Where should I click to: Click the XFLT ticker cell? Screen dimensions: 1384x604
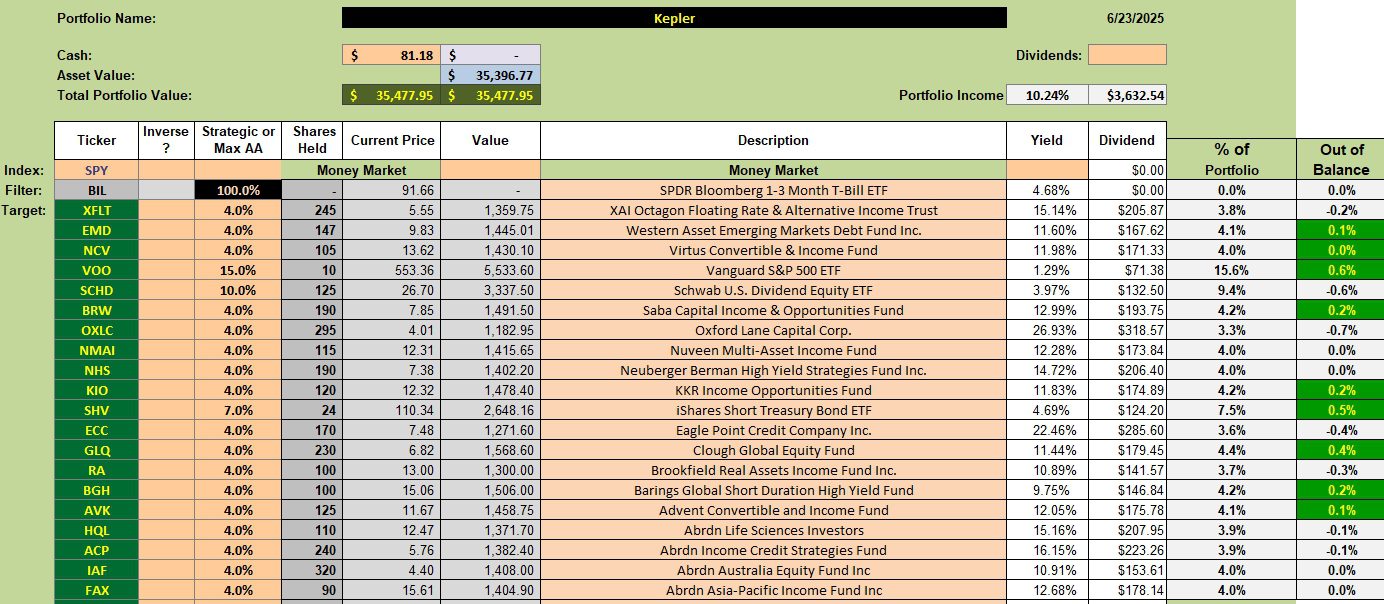(x=96, y=210)
